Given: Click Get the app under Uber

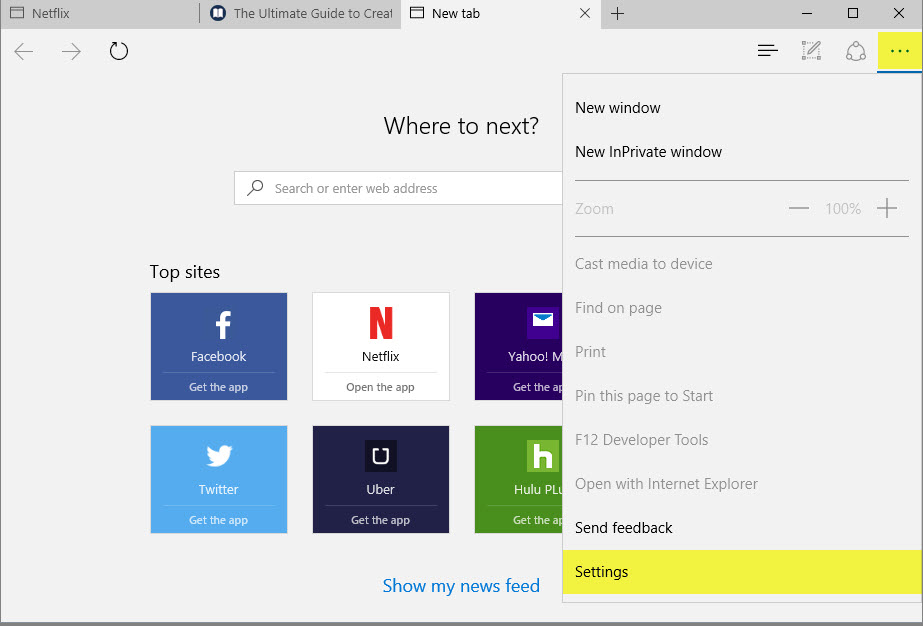Looking at the screenshot, I should (x=380, y=520).
